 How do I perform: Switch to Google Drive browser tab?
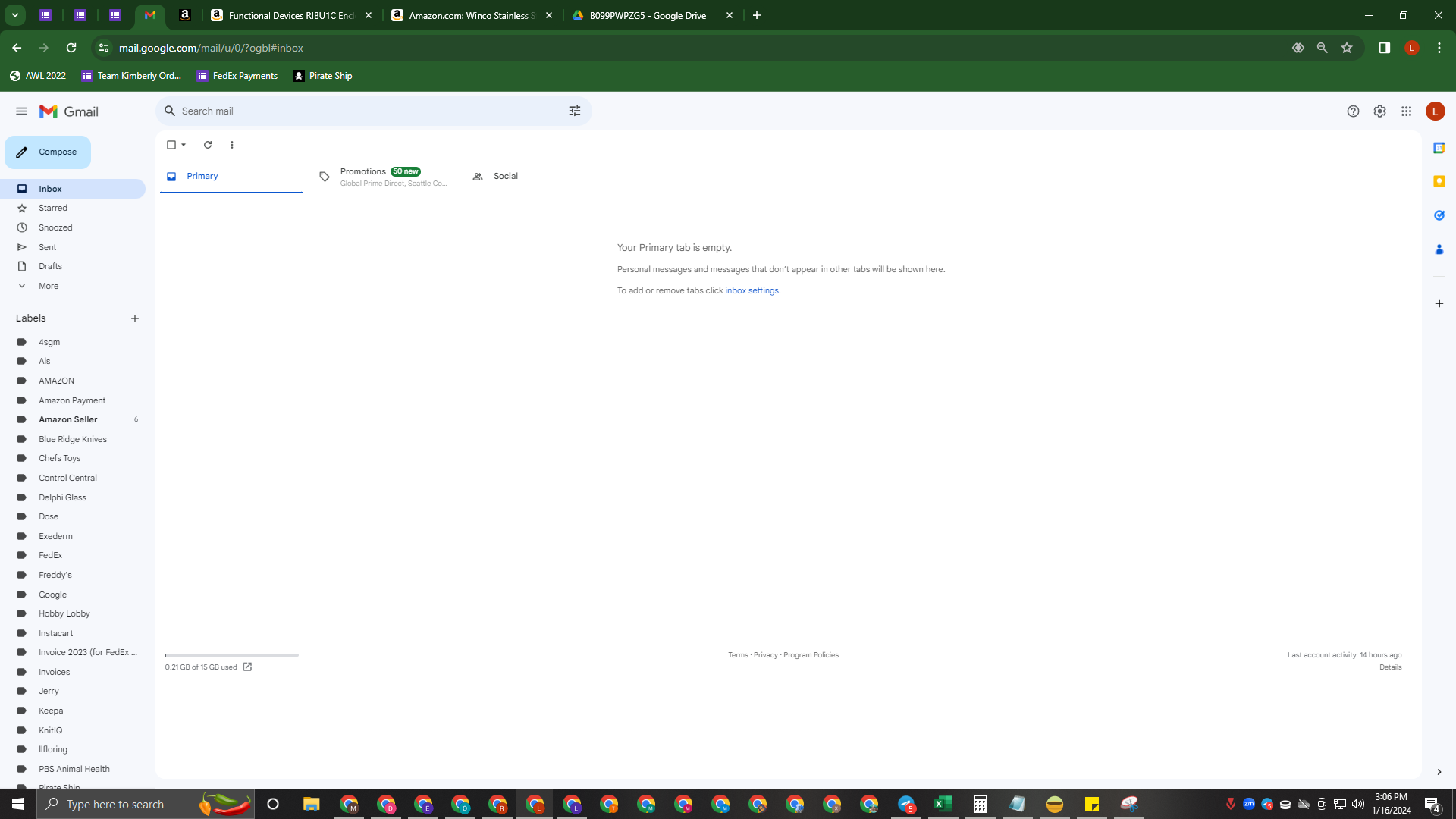coord(652,15)
